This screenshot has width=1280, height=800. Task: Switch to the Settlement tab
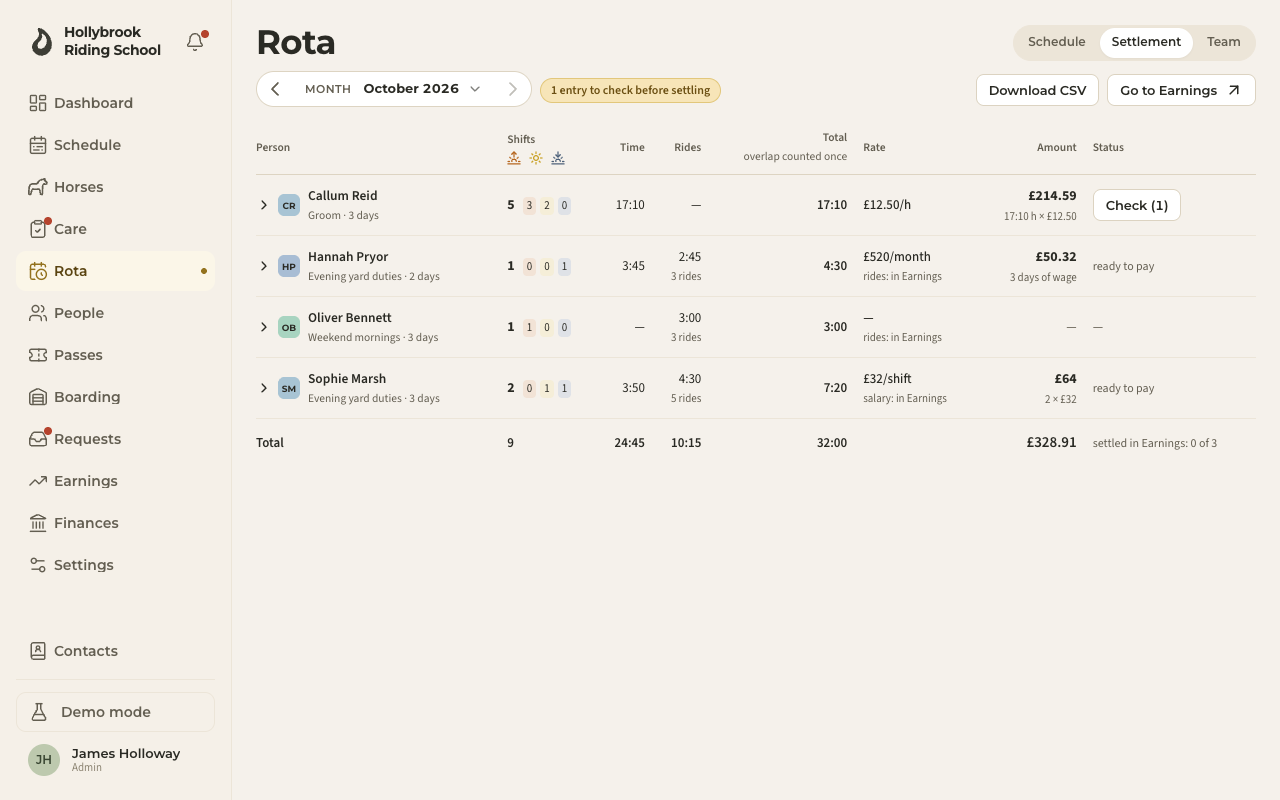click(1146, 42)
